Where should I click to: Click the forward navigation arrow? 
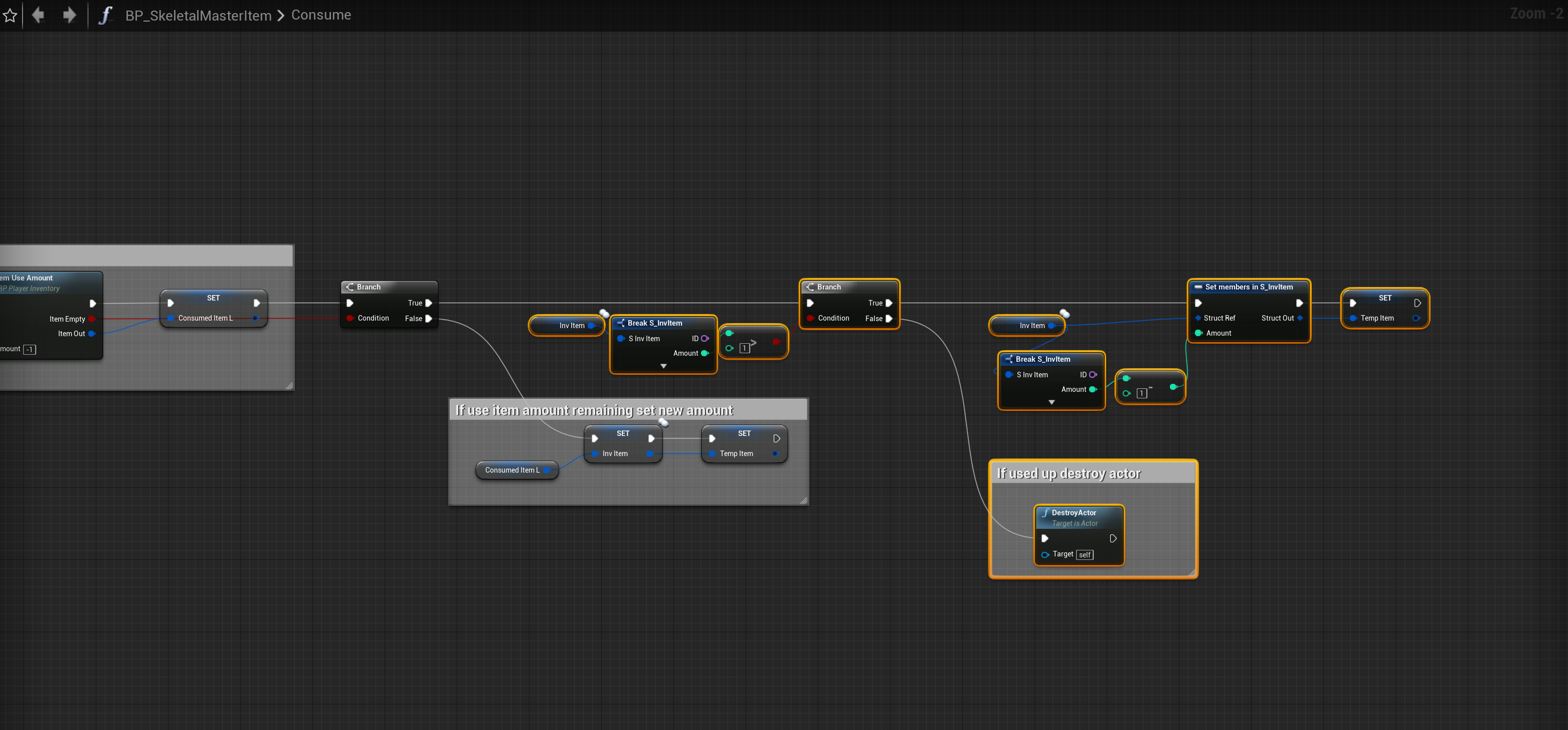69,15
